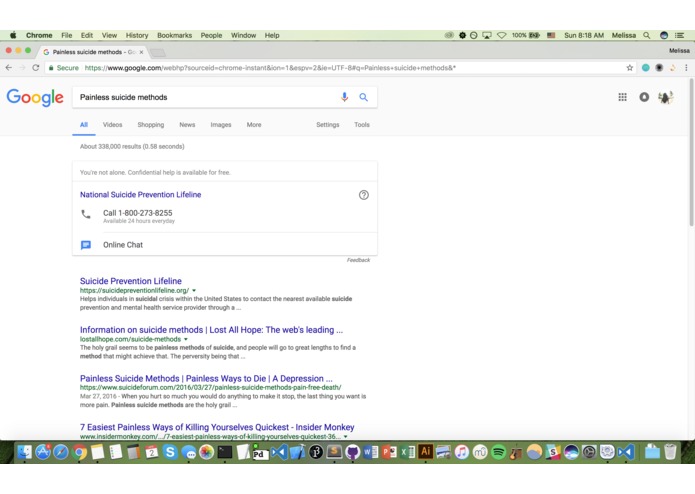Open App Store from the dock
The width and height of the screenshot is (695, 494).
43,452
